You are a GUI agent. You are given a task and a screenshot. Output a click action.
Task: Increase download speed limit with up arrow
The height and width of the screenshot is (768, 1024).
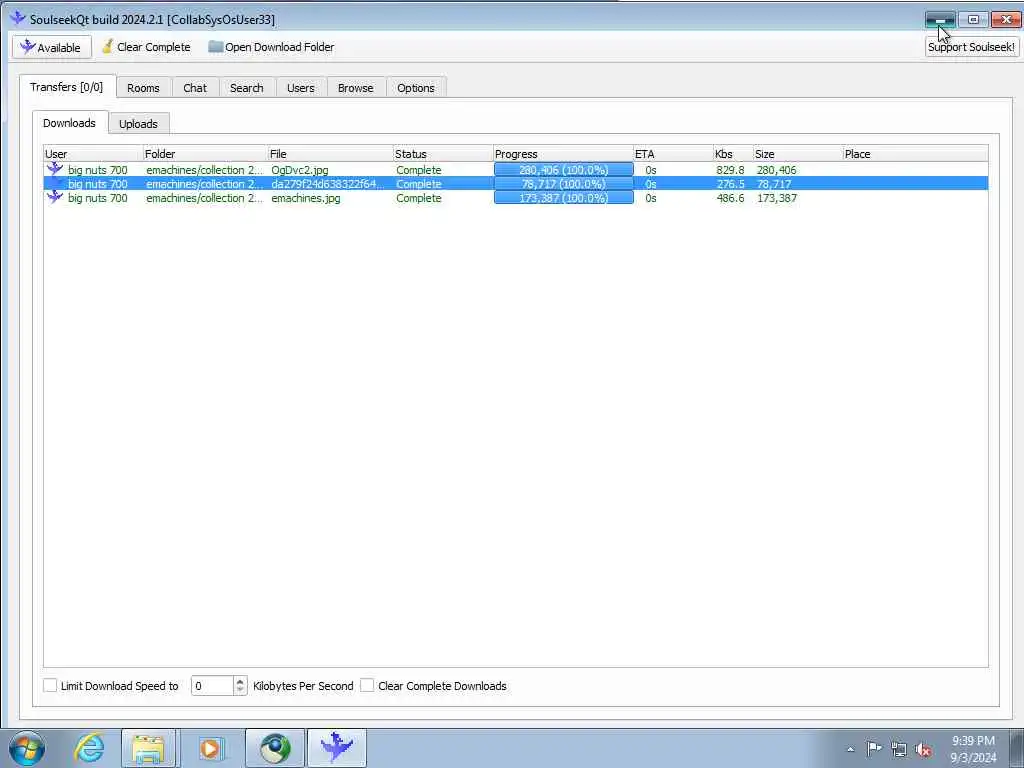(x=240, y=681)
